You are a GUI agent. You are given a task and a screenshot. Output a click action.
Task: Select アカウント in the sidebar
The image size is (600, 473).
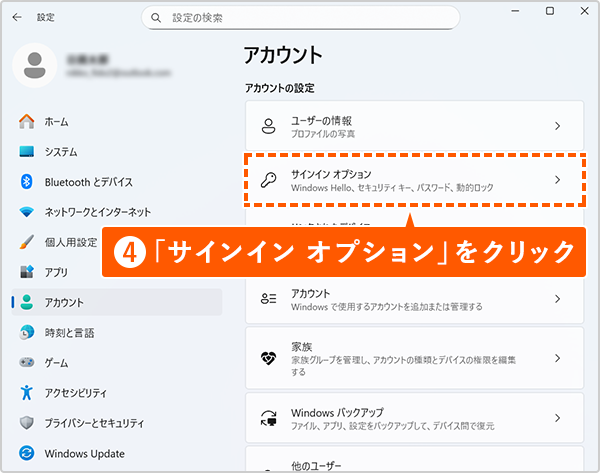(64, 302)
